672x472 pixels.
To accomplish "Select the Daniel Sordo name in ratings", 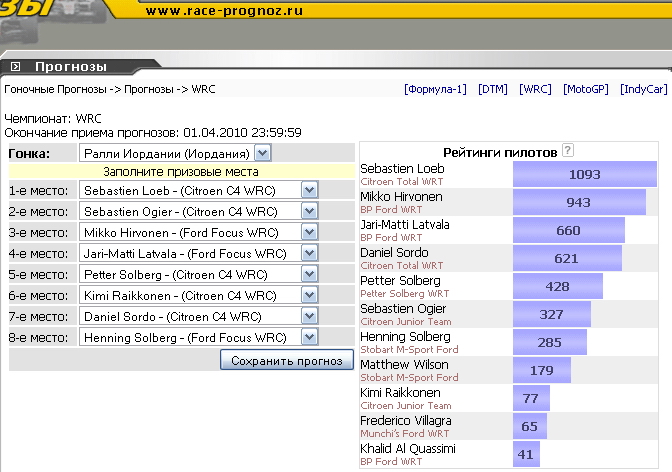I will [x=394, y=252].
